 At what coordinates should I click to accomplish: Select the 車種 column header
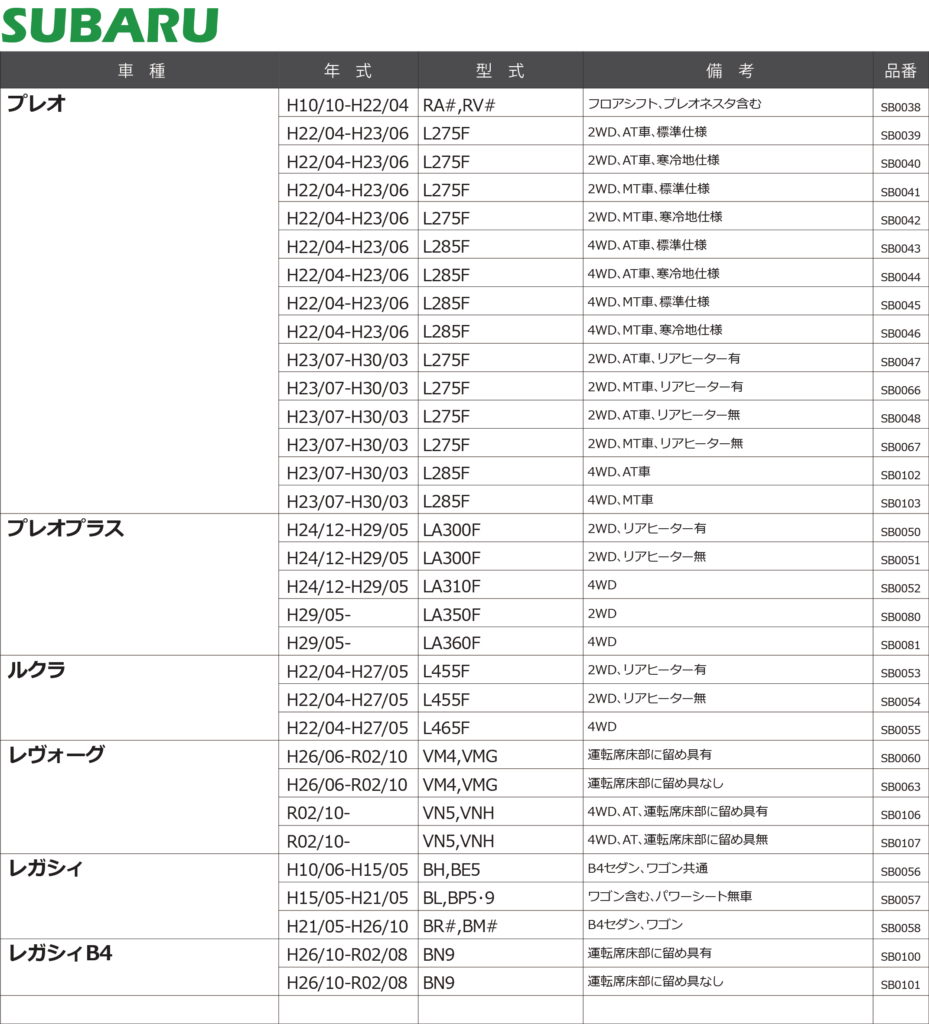[x=139, y=71]
